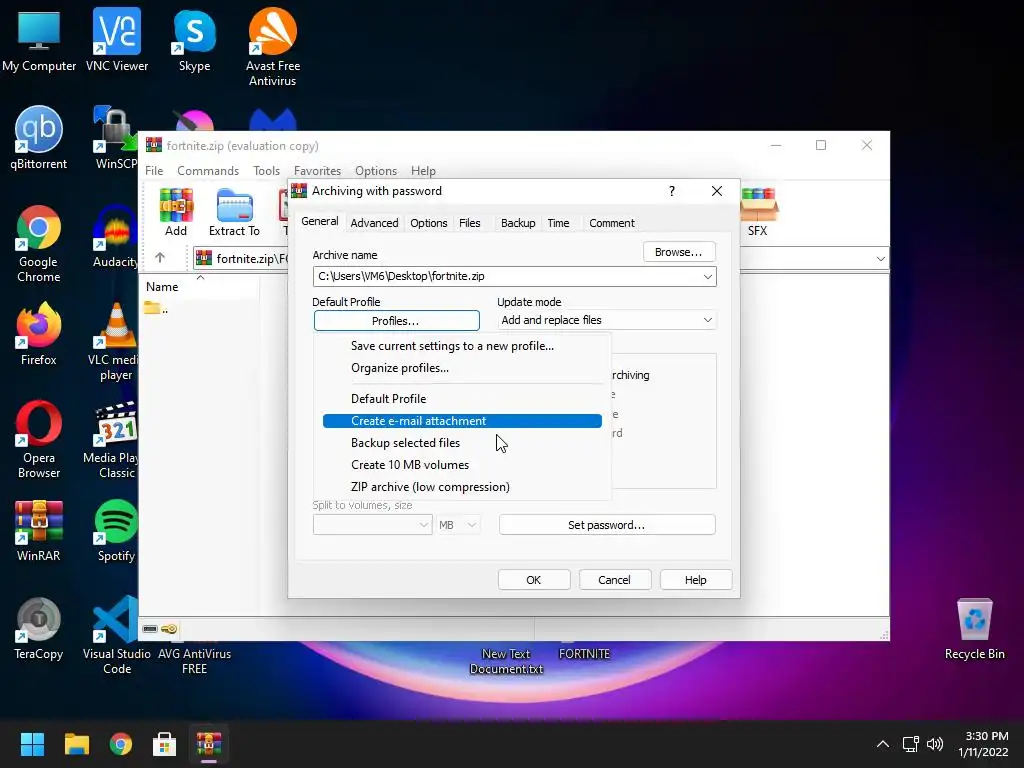Choose Save current settings to a new profile
This screenshot has width=1024, height=768.
point(462,346)
